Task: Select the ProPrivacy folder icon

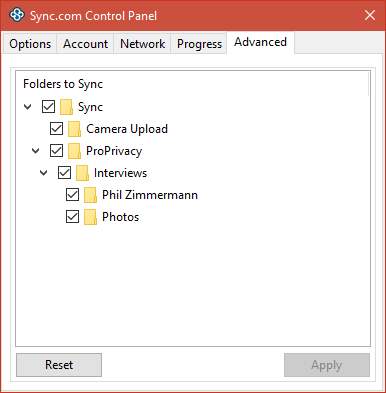Action: [74, 151]
